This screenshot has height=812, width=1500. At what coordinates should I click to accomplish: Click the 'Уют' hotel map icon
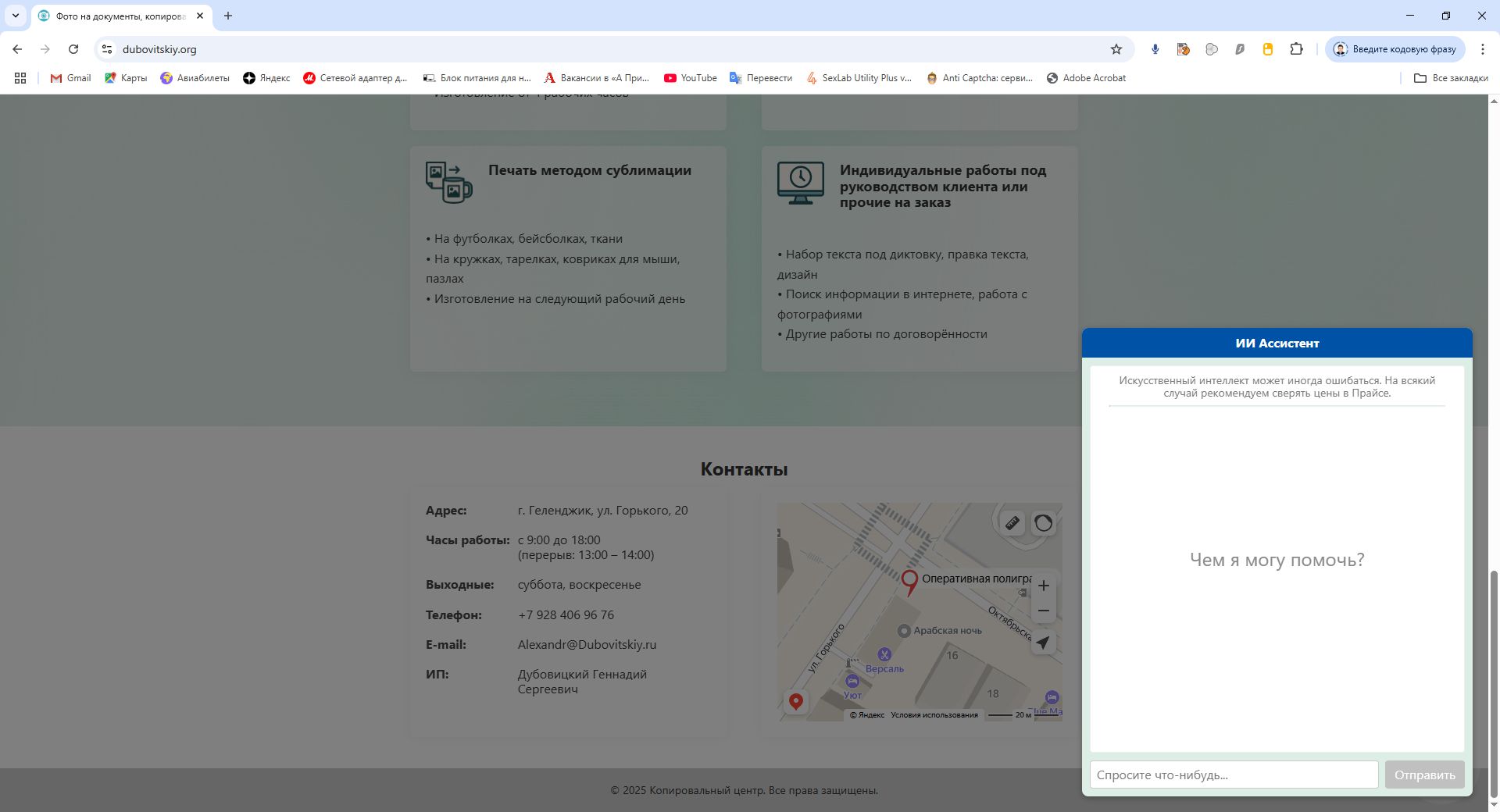point(852,682)
